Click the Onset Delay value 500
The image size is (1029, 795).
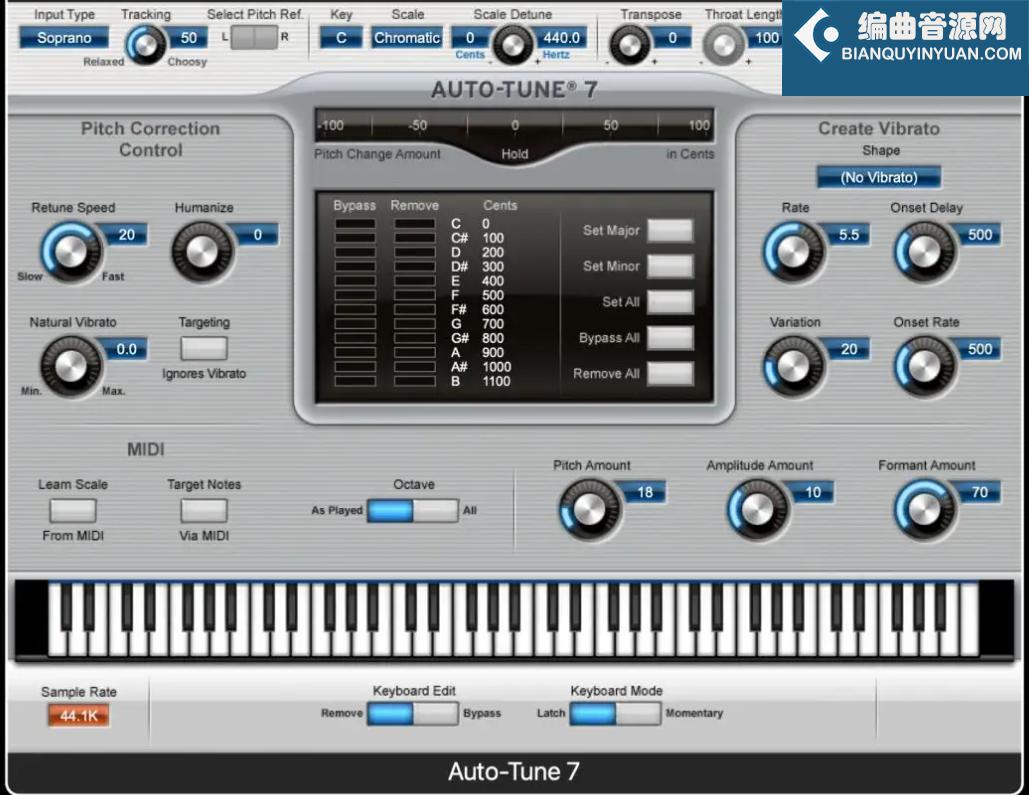coord(980,234)
